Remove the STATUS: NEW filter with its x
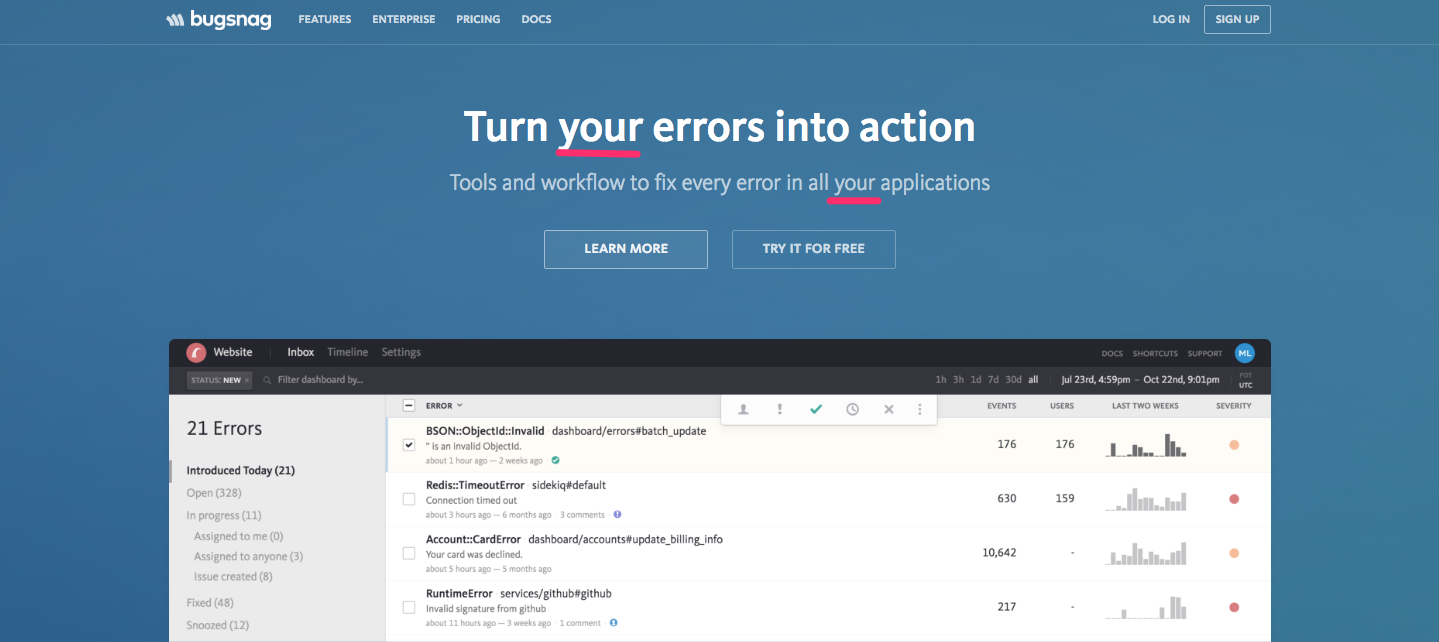 point(246,380)
